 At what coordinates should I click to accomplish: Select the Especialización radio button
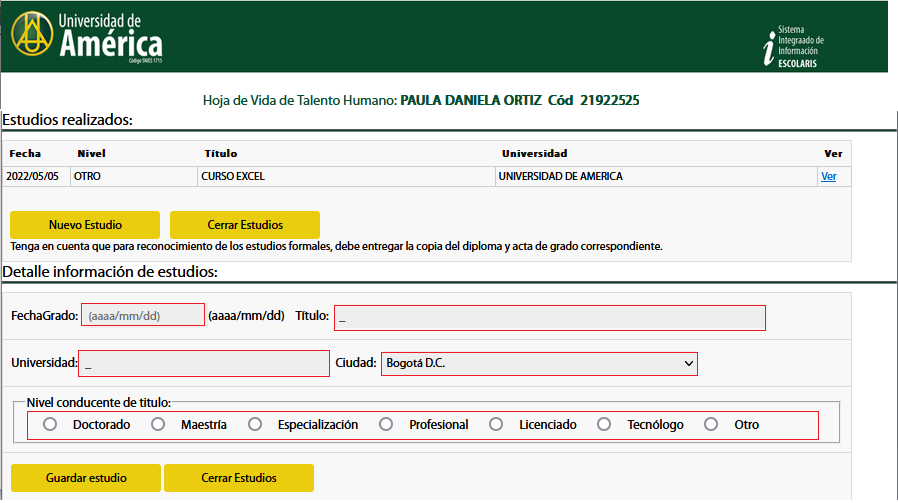[x=255, y=424]
